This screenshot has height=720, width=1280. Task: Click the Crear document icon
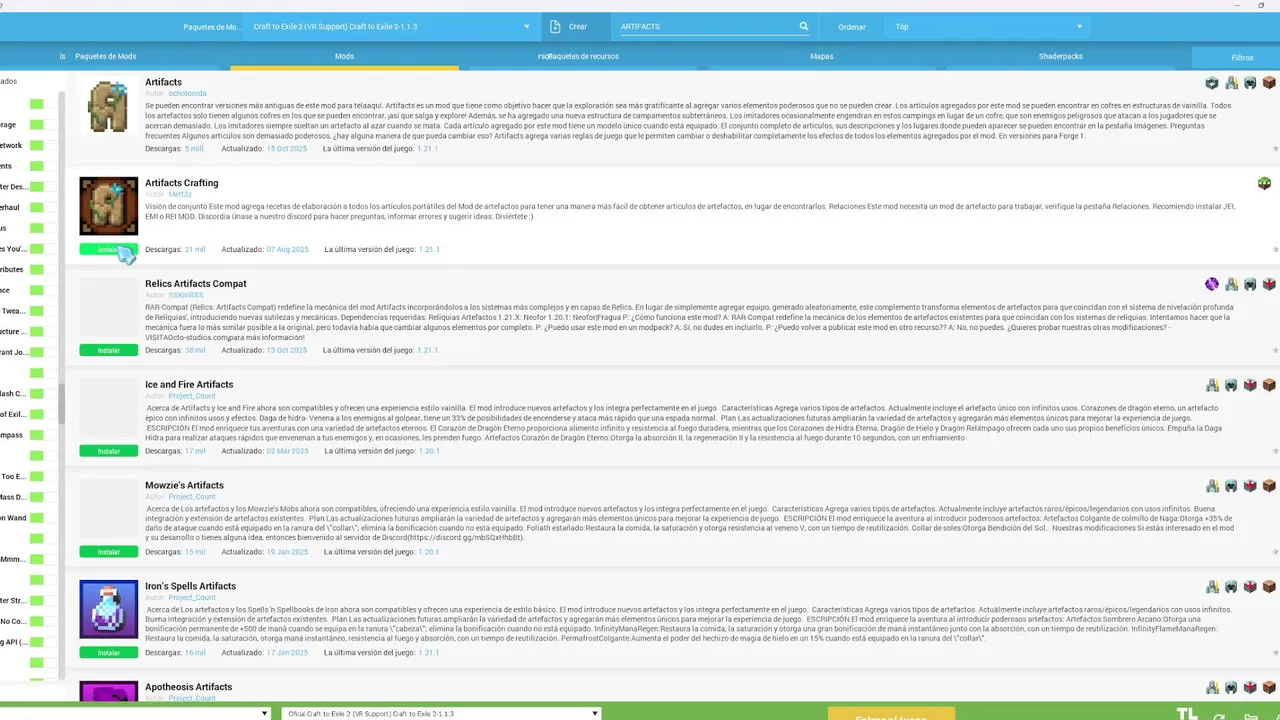click(x=556, y=27)
